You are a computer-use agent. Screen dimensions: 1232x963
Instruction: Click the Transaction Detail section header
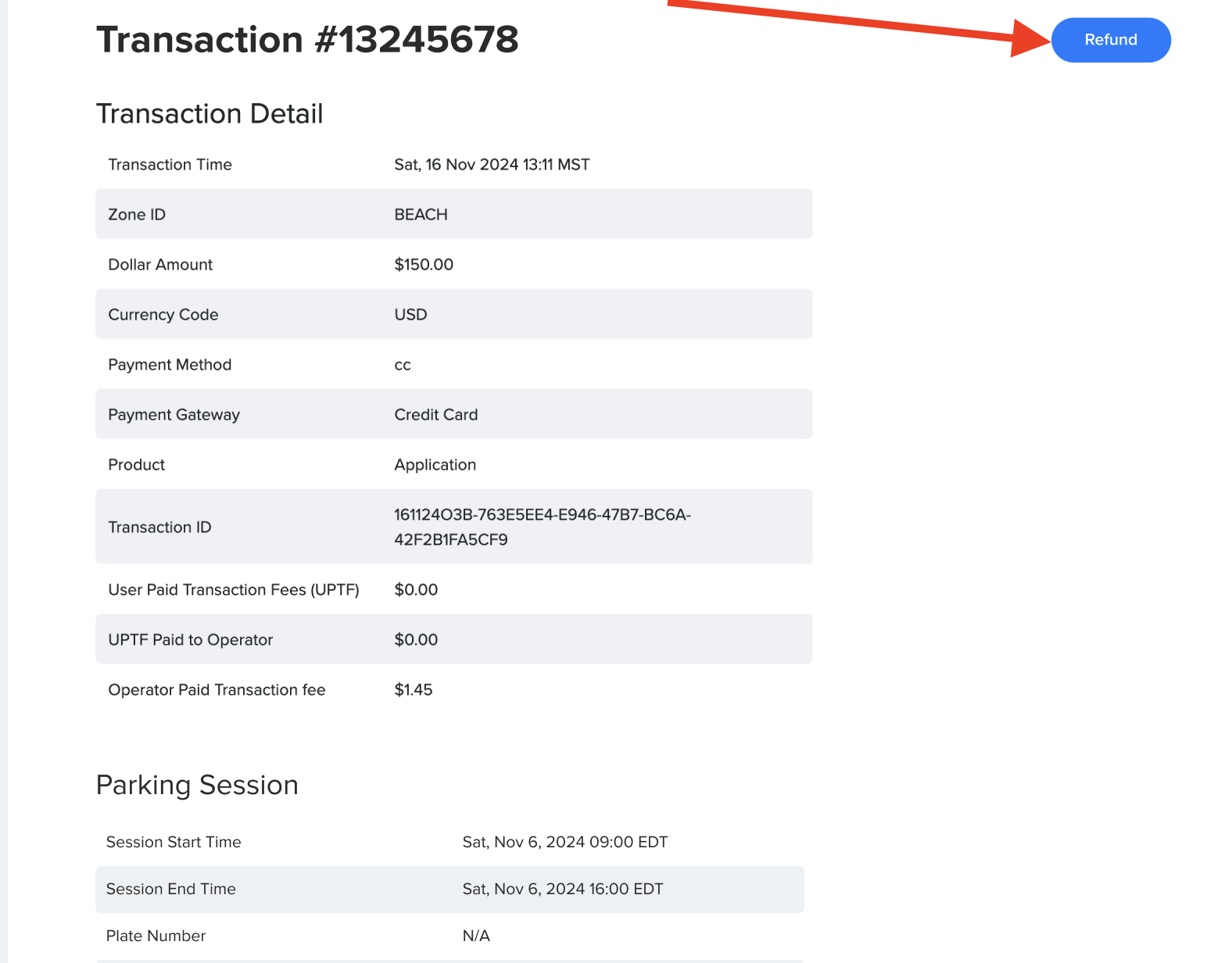click(x=210, y=113)
